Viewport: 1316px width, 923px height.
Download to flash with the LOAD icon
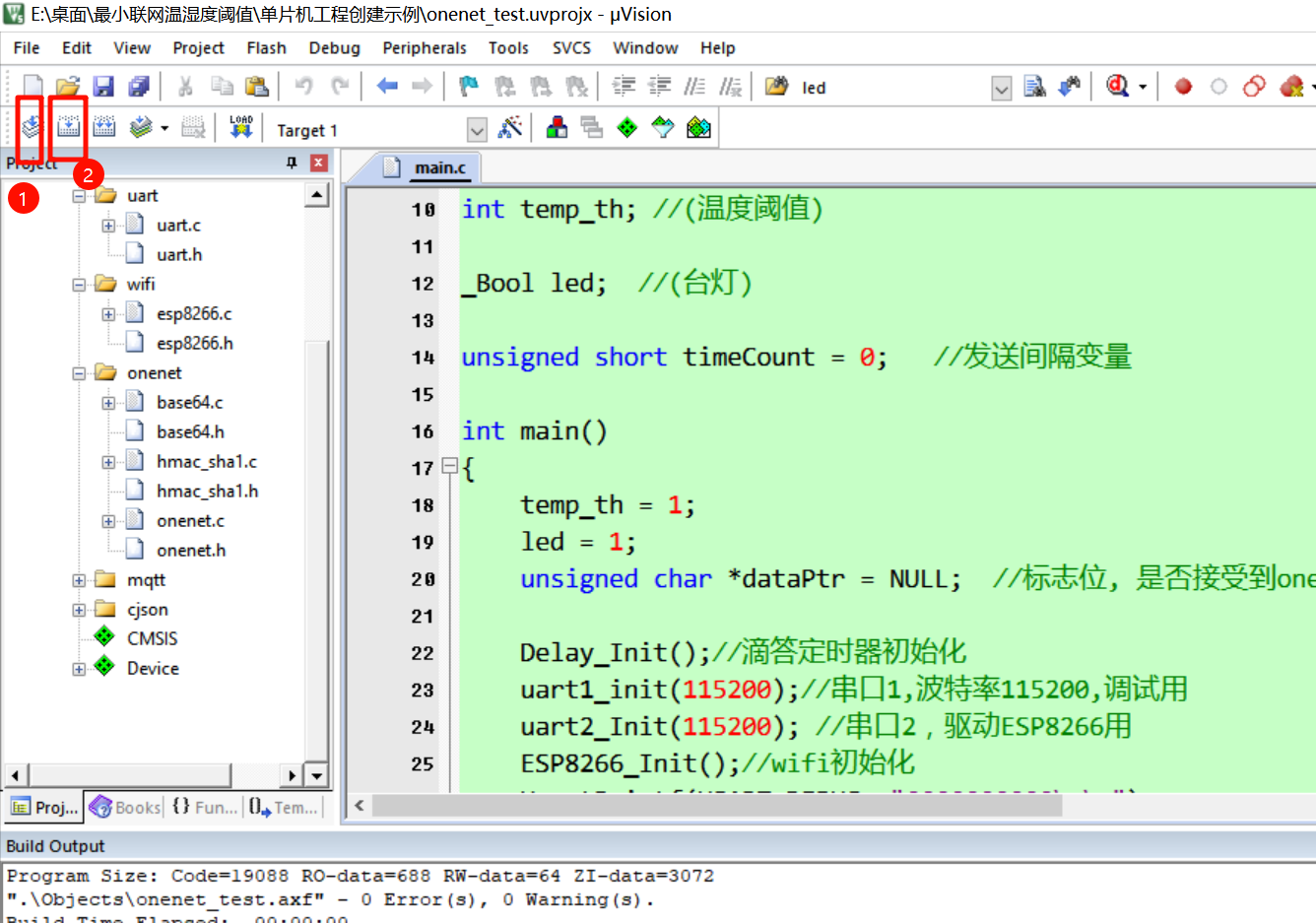(241, 127)
